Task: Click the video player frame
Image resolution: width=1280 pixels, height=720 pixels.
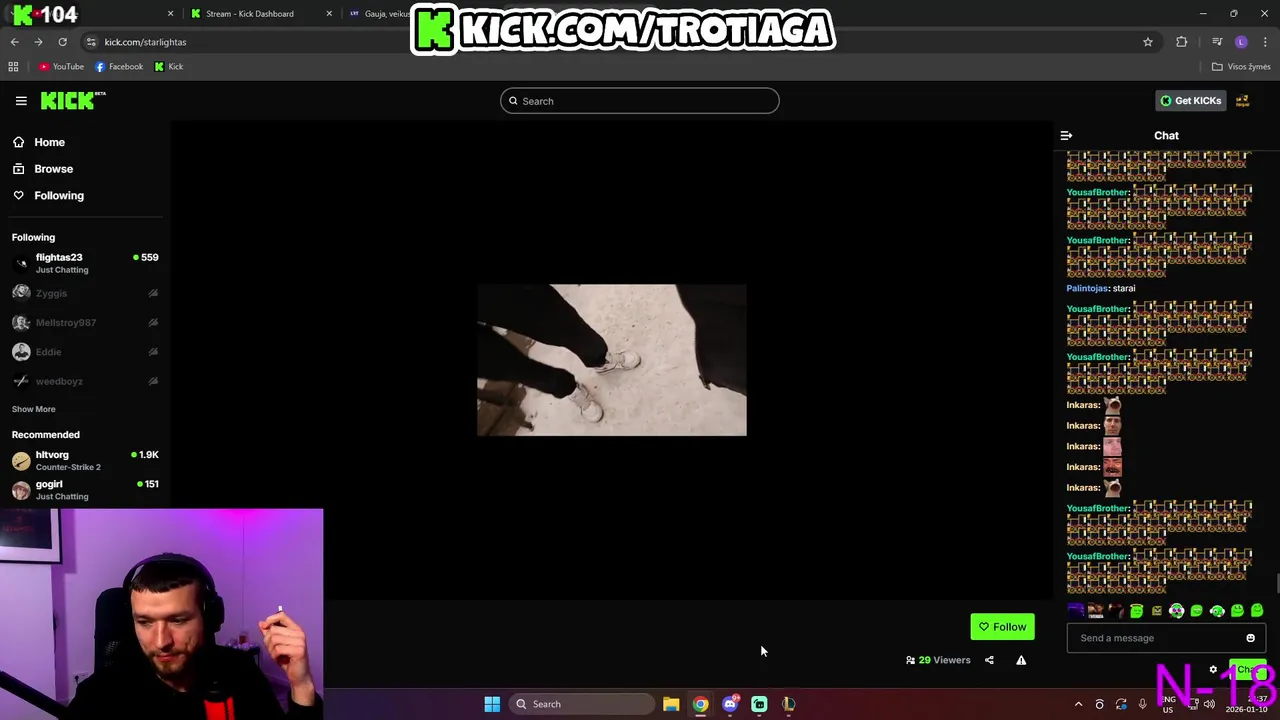Action: click(611, 360)
